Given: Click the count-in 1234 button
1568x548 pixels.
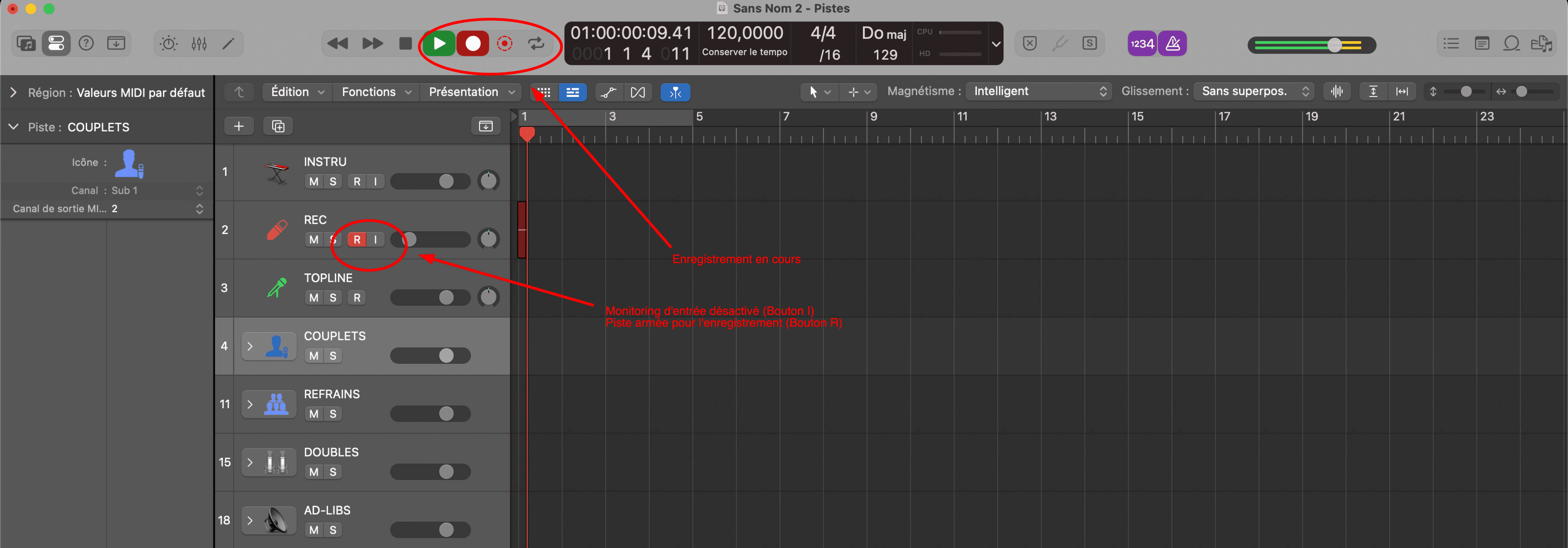Looking at the screenshot, I should [1141, 43].
